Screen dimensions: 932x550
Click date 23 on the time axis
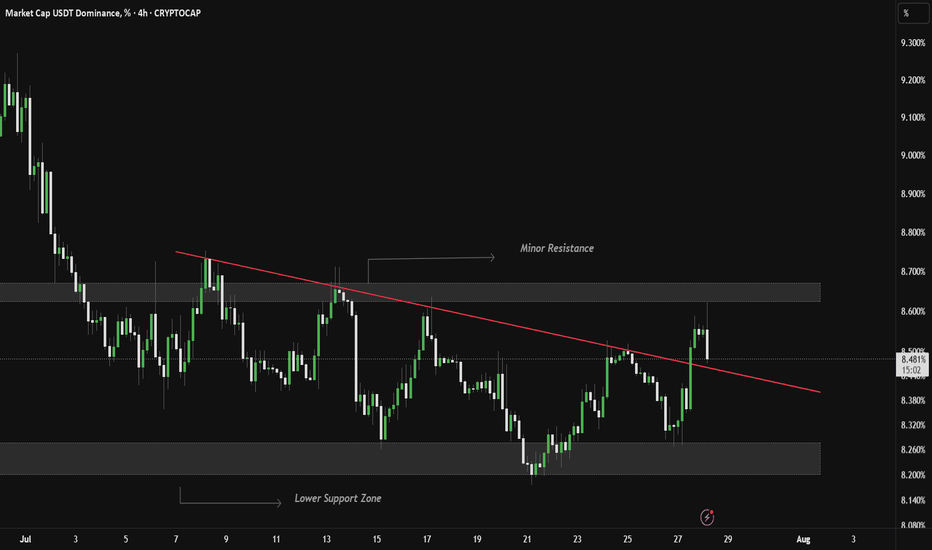coord(577,539)
